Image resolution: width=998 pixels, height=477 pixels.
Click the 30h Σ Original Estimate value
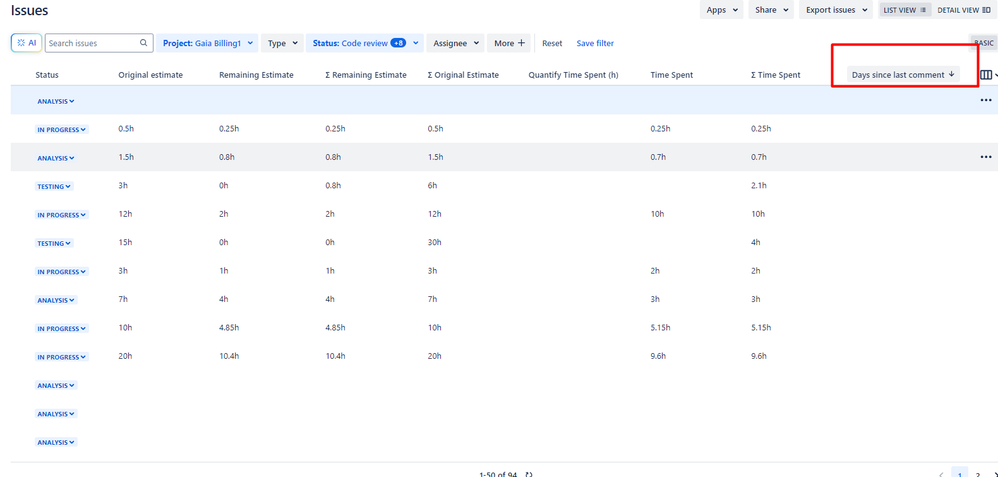point(434,243)
